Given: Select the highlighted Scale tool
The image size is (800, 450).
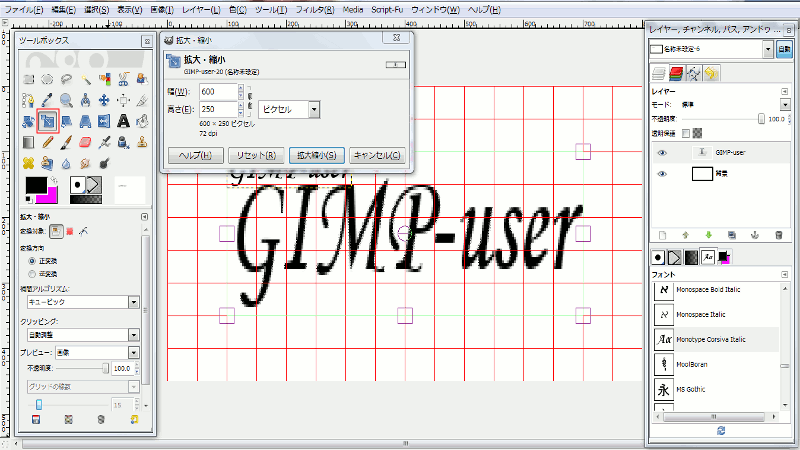Looking at the screenshot, I should click(47, 121).
